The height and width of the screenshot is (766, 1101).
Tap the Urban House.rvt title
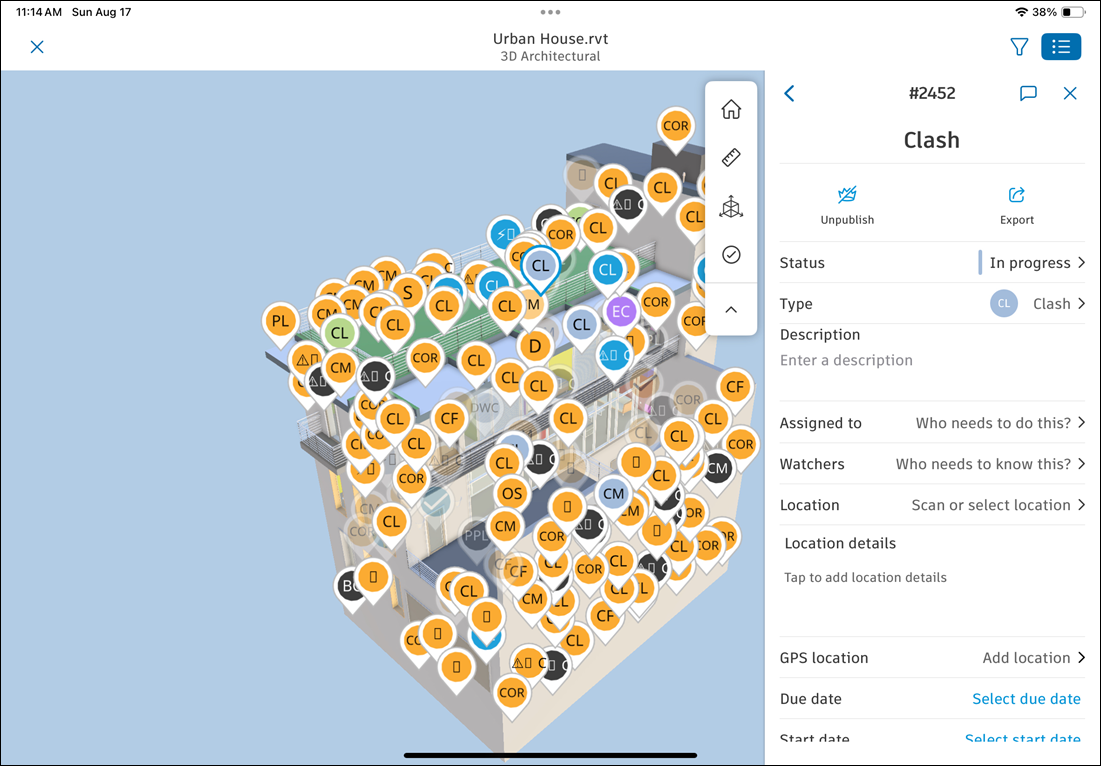550,39
